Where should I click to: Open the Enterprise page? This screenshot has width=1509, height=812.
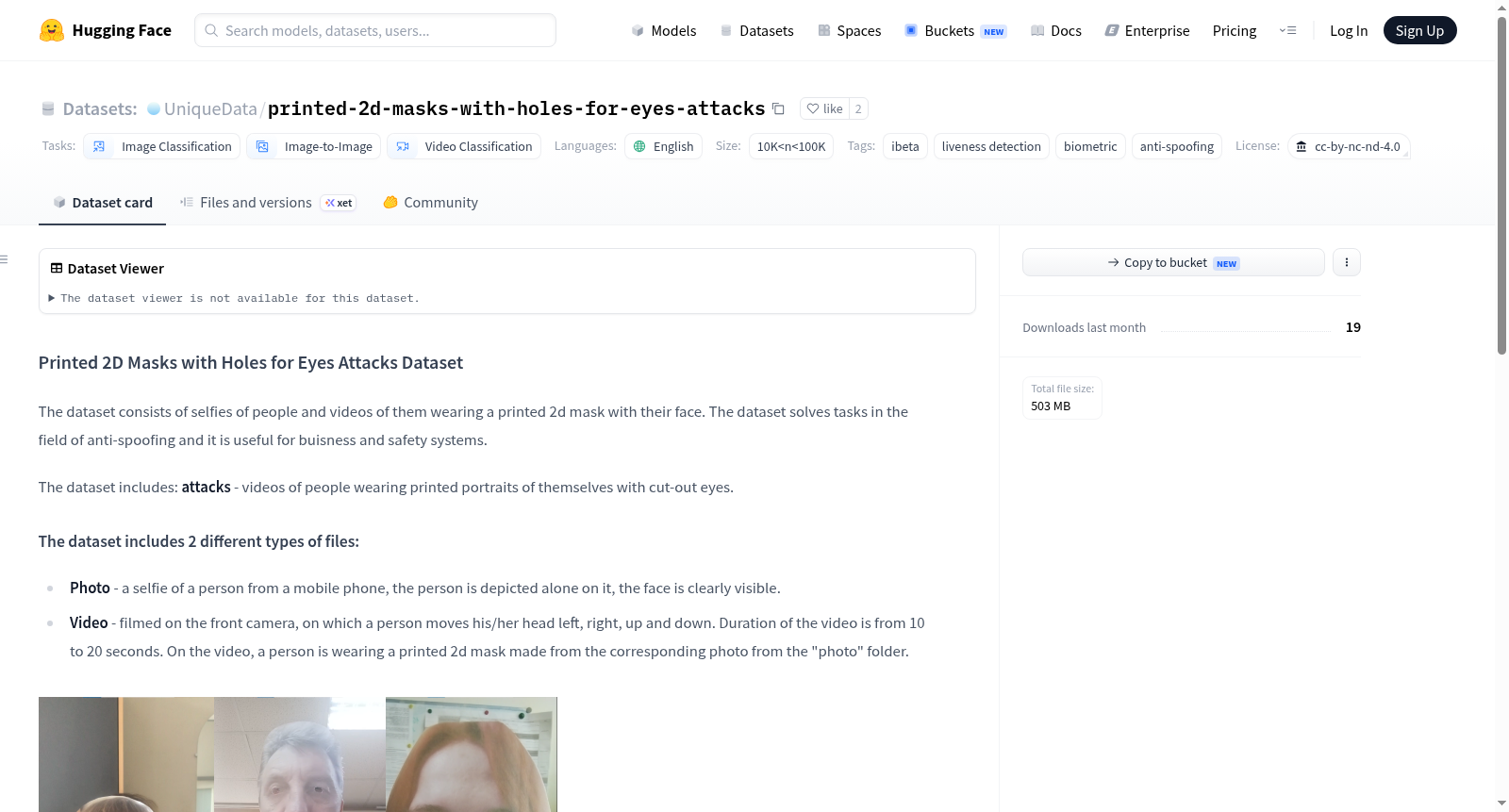point(1148,30)
